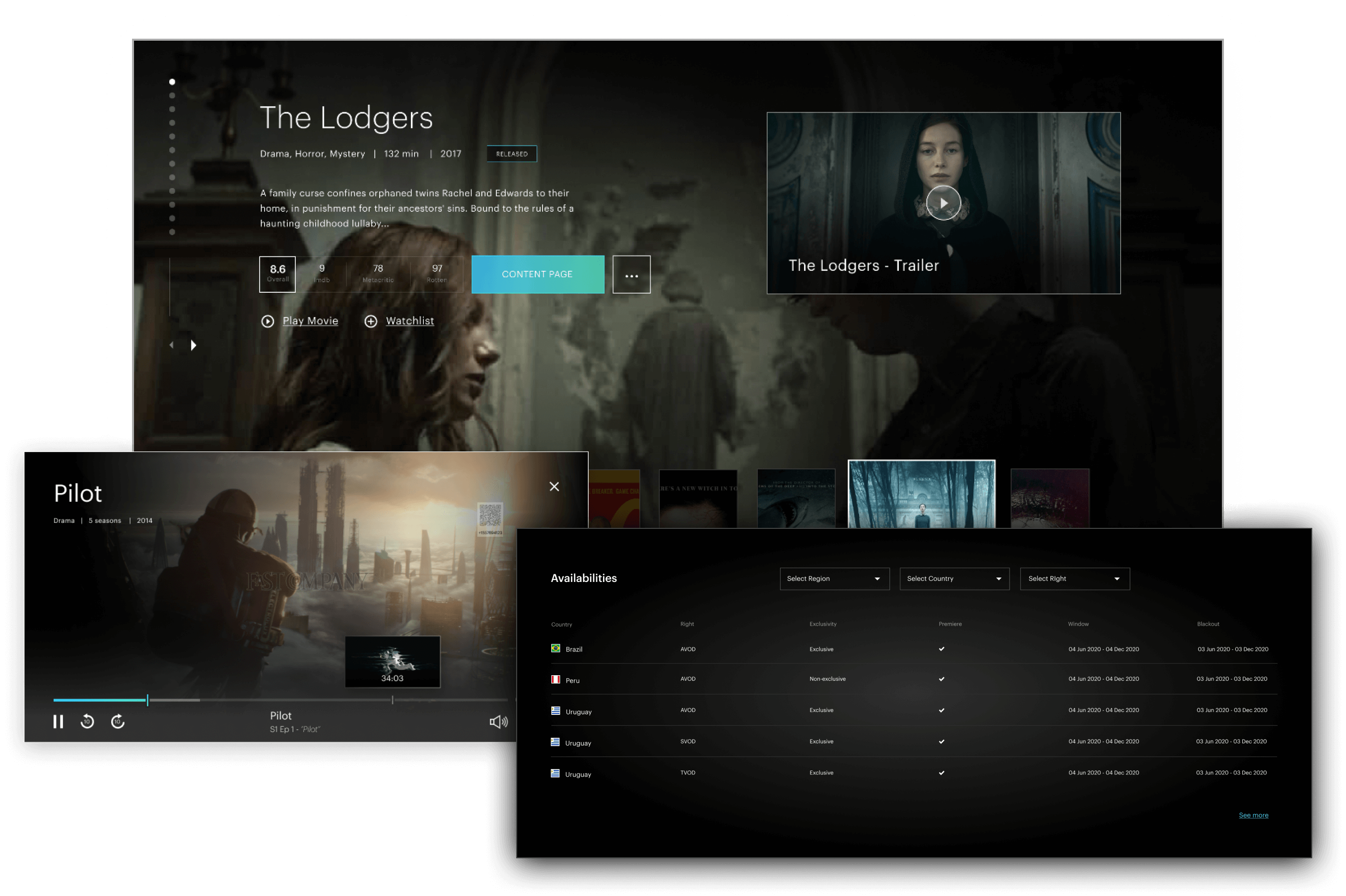Click the TVOD right cell
This screenshot has width=1346, height=896.
[x=687, y=772]
